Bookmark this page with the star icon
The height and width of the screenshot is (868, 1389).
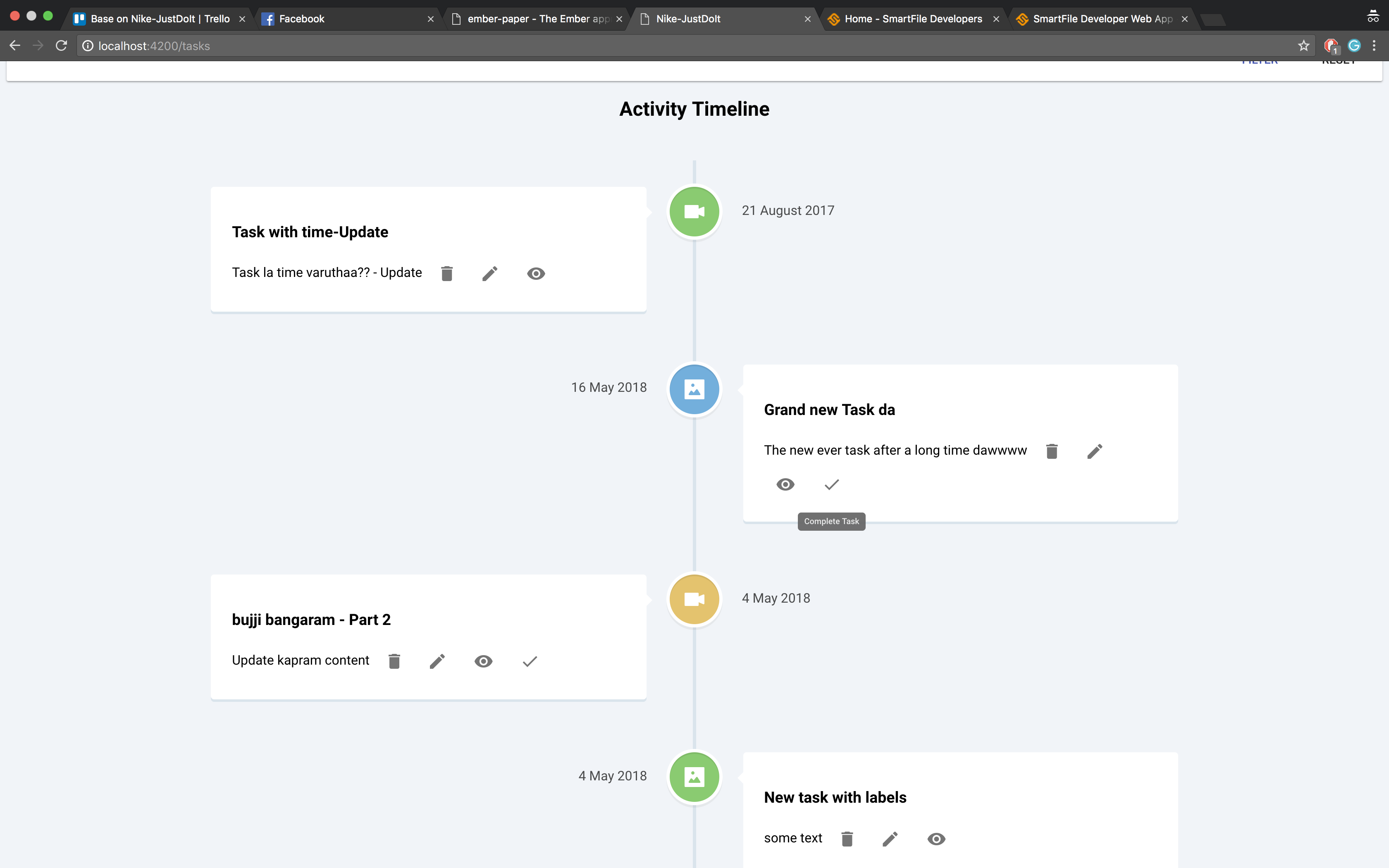(x=1303, y=46)
